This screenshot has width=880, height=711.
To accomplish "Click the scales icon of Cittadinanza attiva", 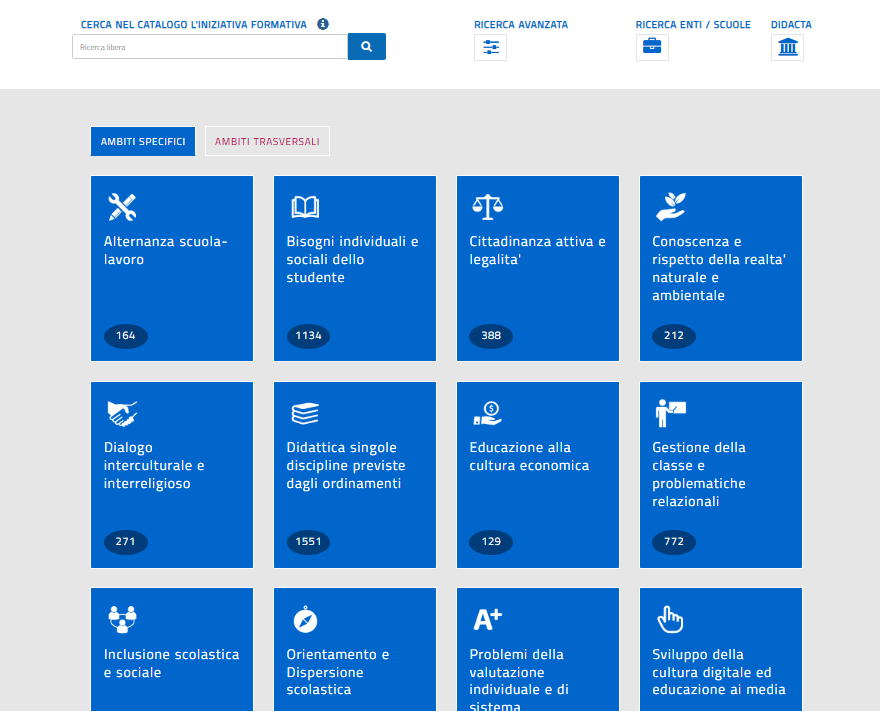I will point(488,207).
